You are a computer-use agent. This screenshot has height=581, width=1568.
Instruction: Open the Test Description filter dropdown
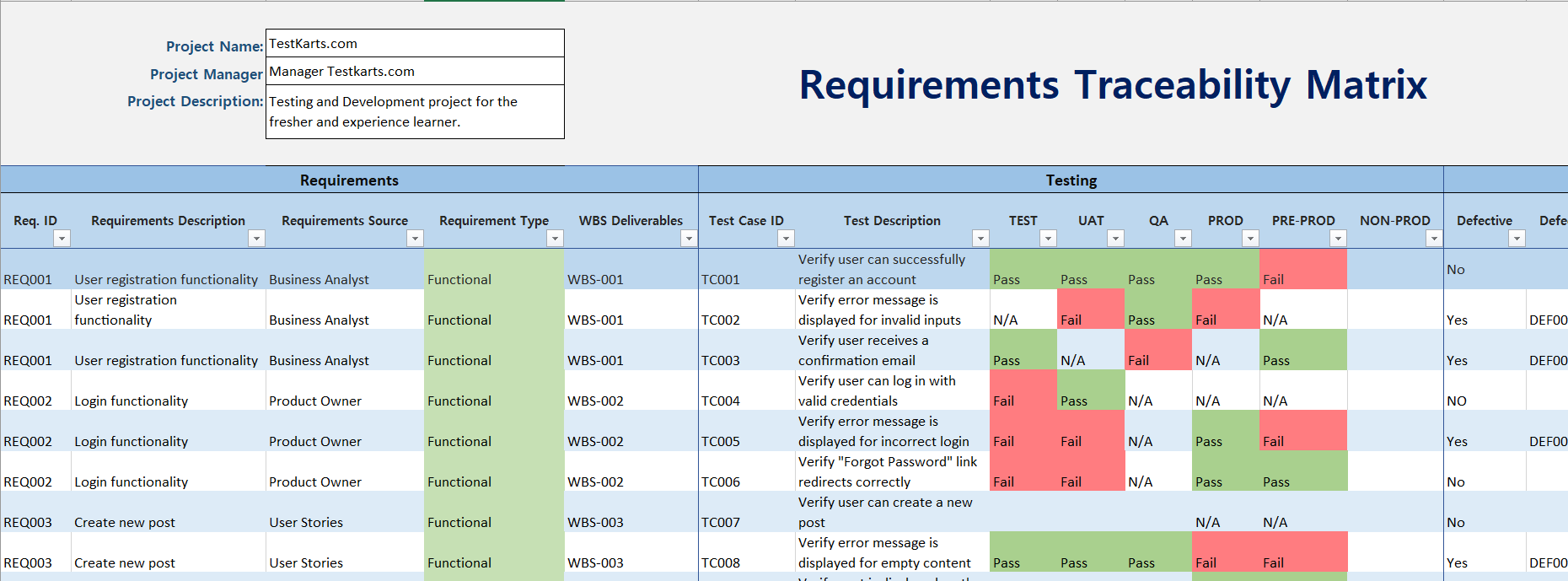[x=980, y=239]
